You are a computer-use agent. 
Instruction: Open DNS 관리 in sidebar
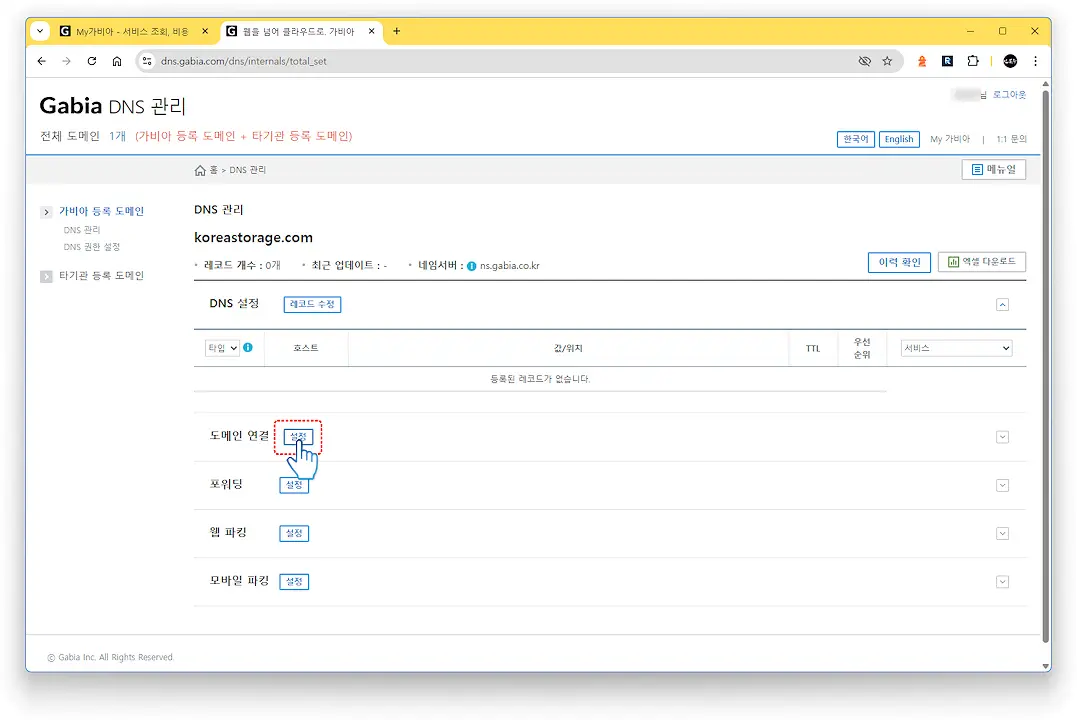82,230
